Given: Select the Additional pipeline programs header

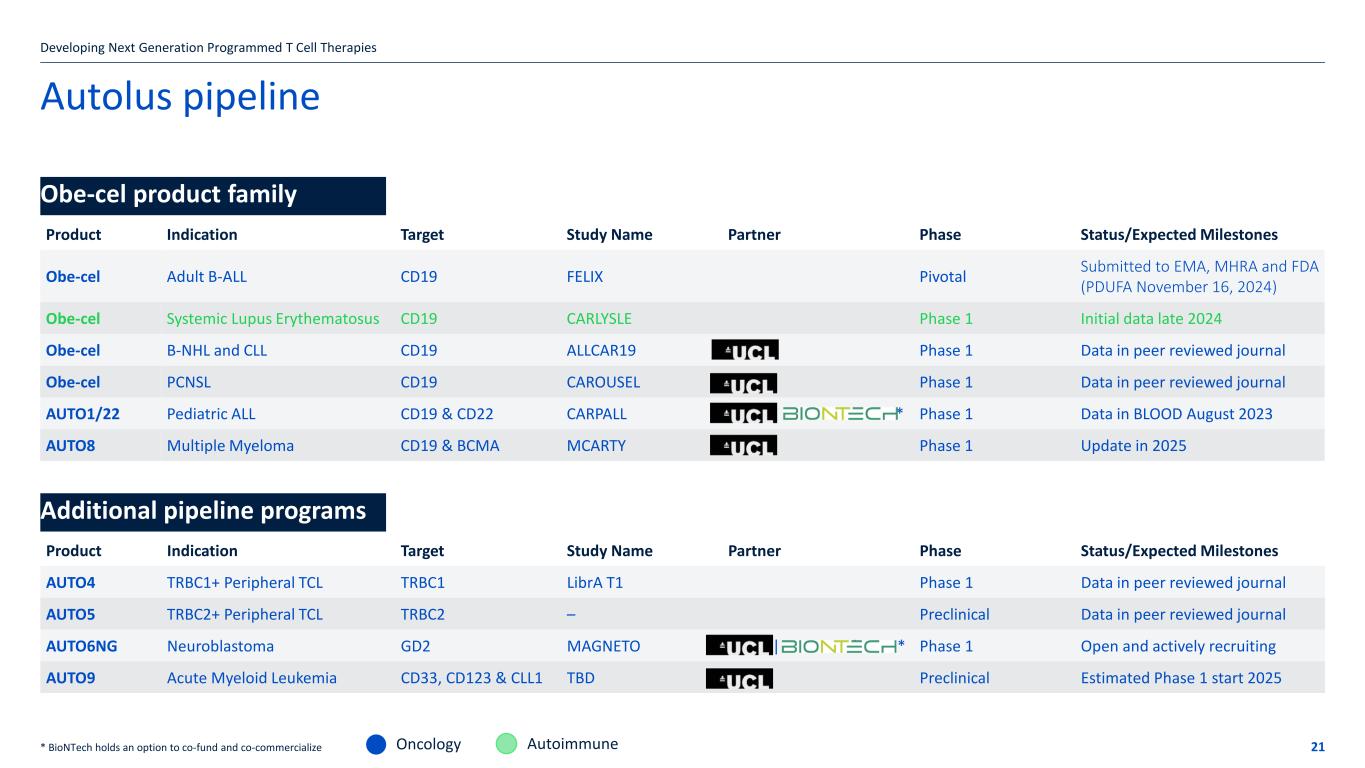Looking at the screenshot, I should point(212,511).
